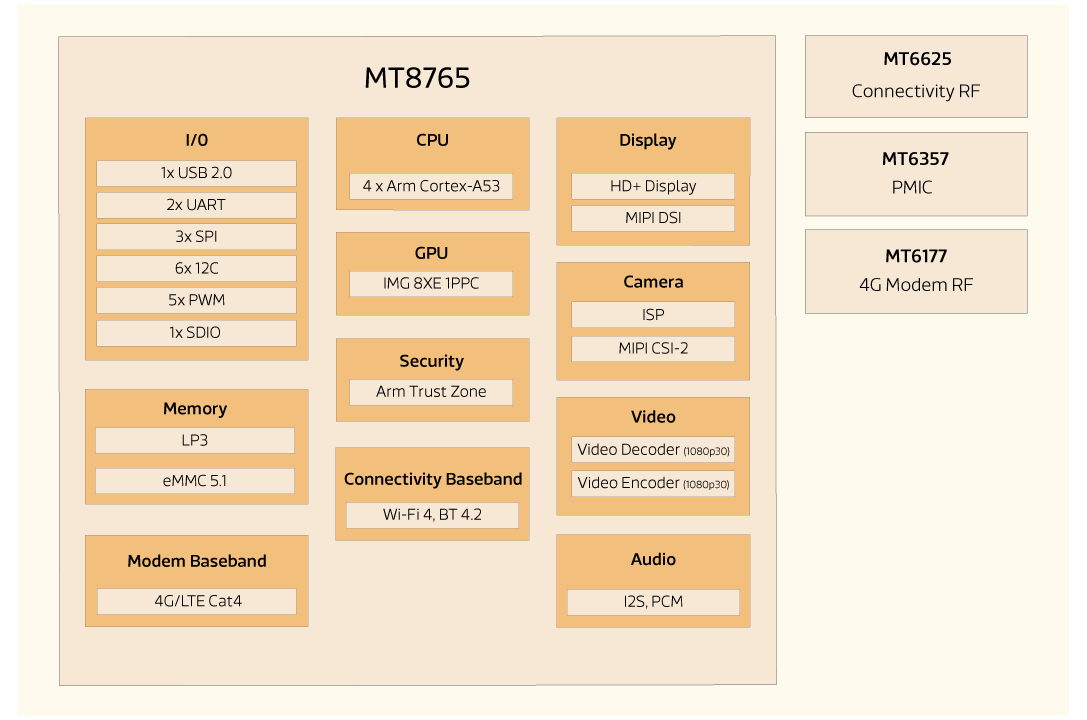This screenshot has height=720, width=1087.
Task: Click the IMG 8XE 1PPC label
Action: [x=431, y=283]
